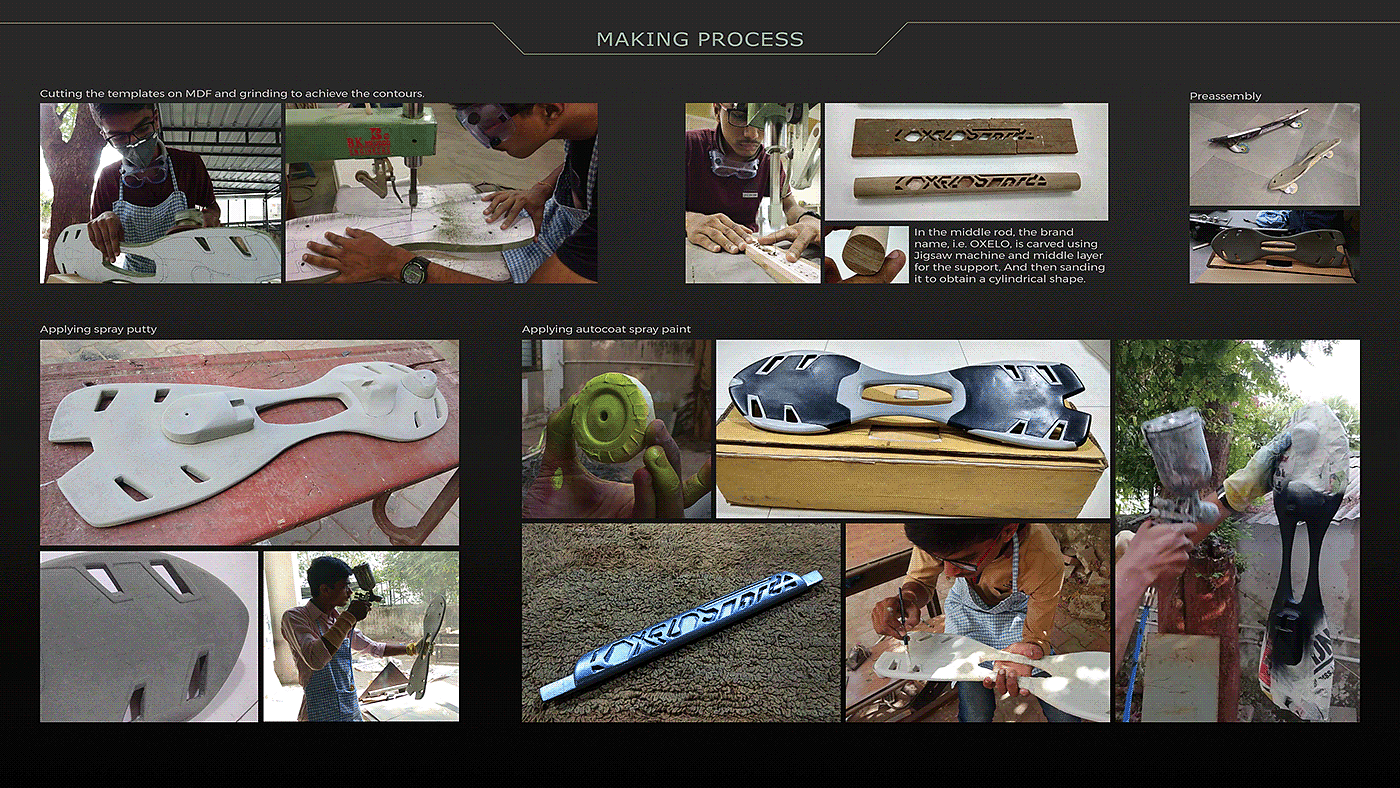
Task: View the carved OXELO wooden rod image
Action: tap(966, 162)
